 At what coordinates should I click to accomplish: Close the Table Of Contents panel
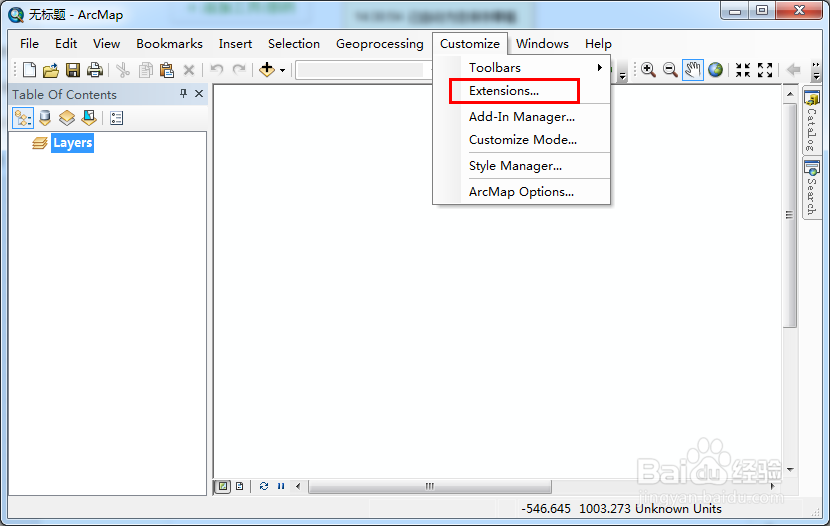tap(199, 94)
